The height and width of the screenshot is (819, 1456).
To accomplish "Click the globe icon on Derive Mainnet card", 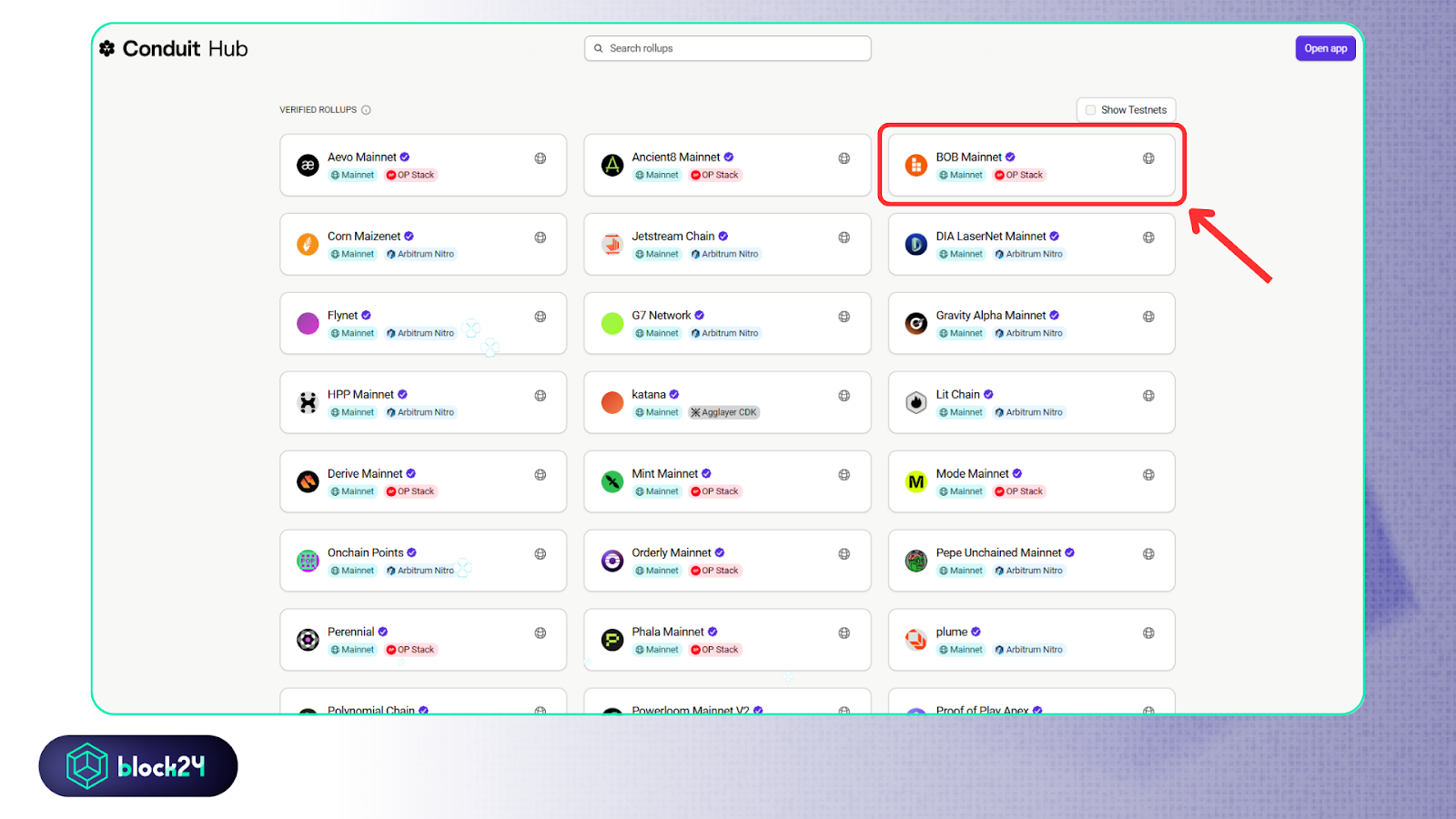I will 541,475.
